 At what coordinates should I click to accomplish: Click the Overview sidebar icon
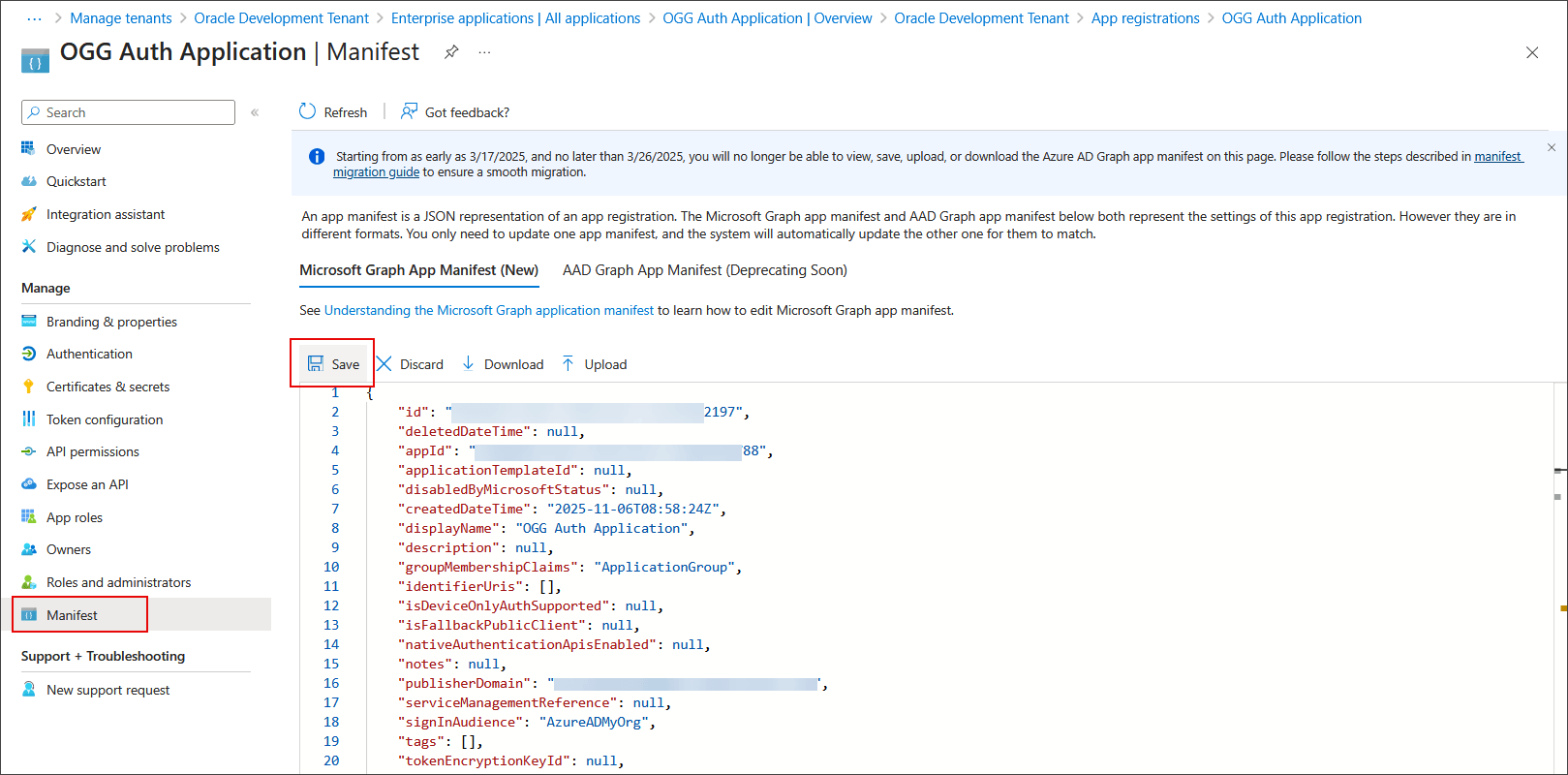point(28,148)
